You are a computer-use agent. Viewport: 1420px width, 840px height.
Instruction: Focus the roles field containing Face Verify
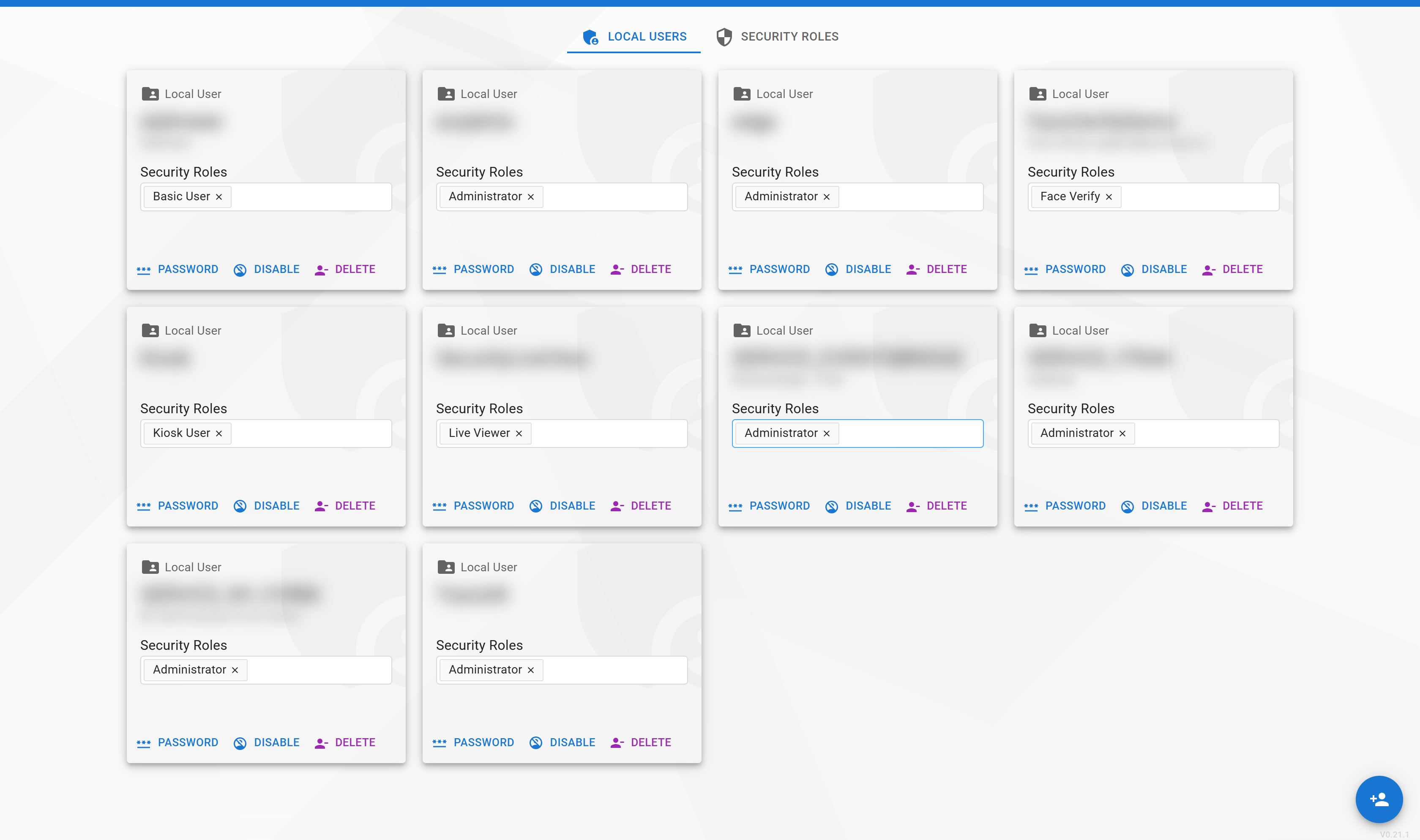(1153, 197)
